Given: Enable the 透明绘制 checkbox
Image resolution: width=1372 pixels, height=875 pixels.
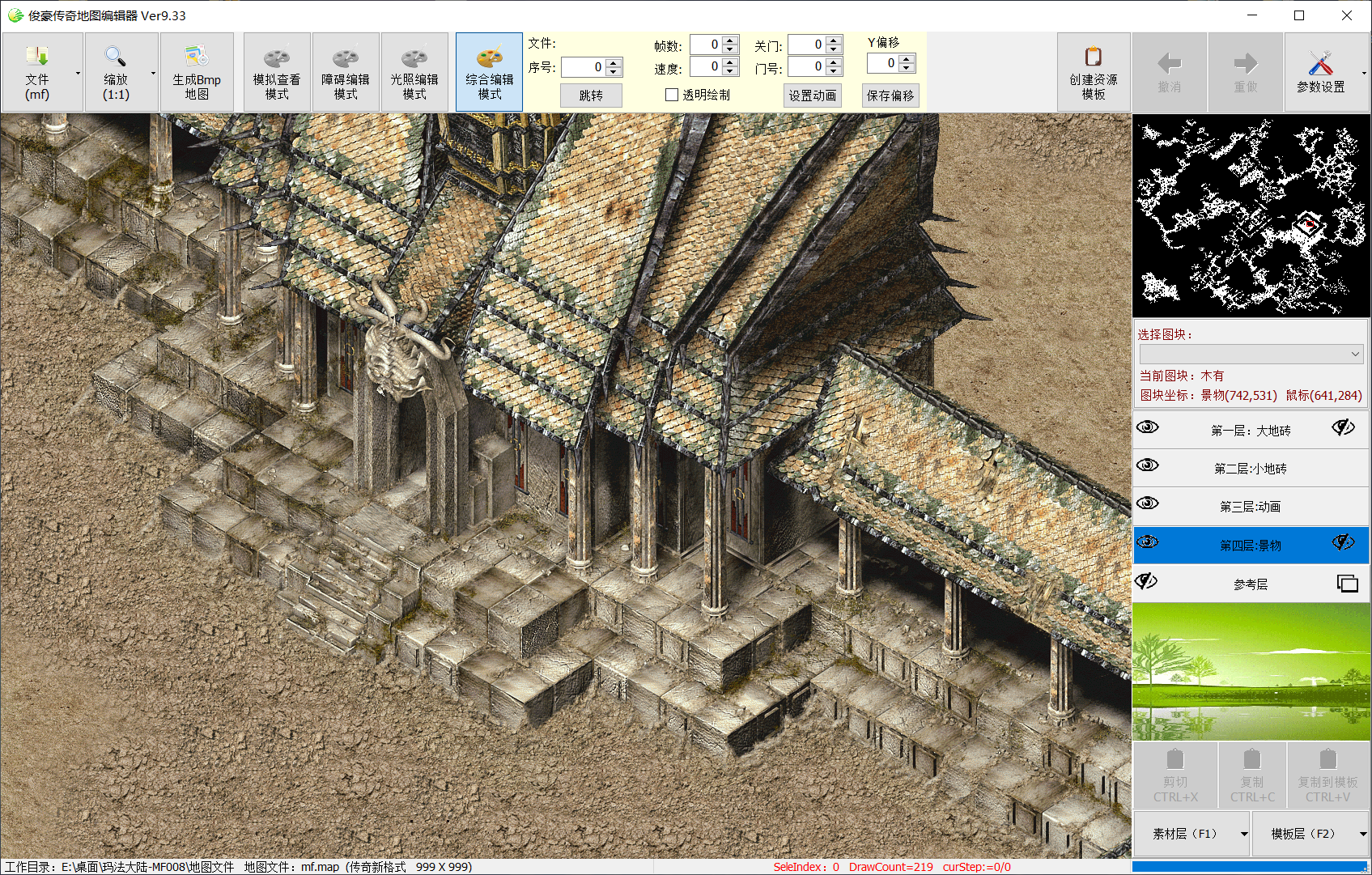Looking at the screenshot, I should 672,95.
